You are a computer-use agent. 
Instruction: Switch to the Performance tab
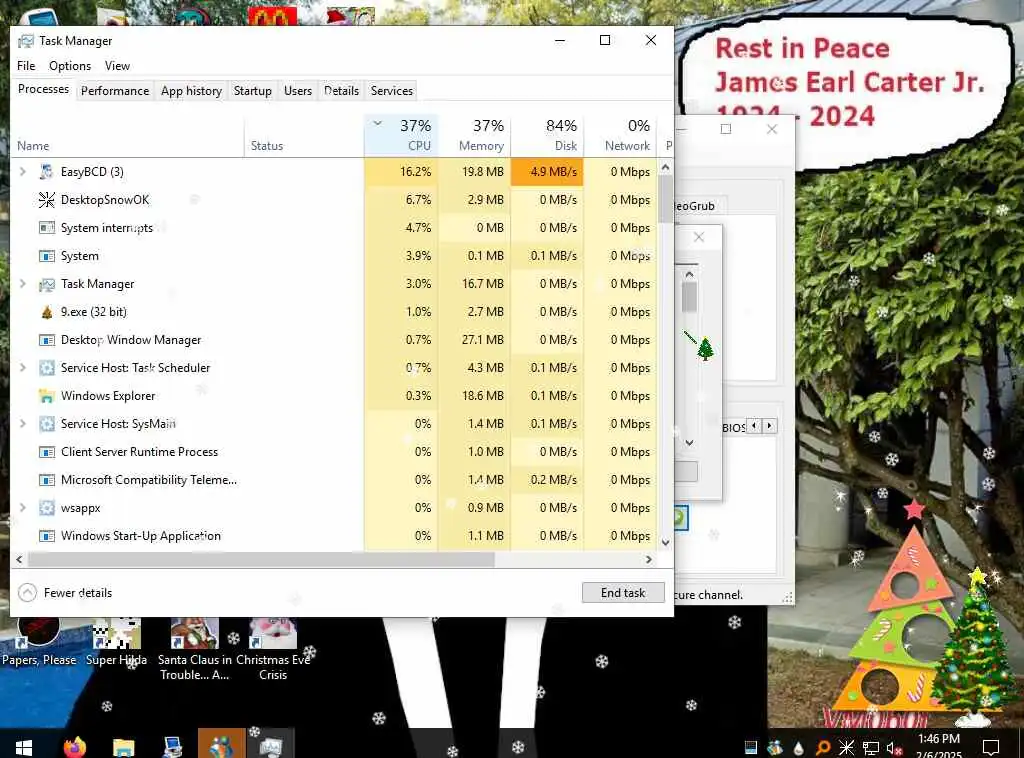(115, 91)
